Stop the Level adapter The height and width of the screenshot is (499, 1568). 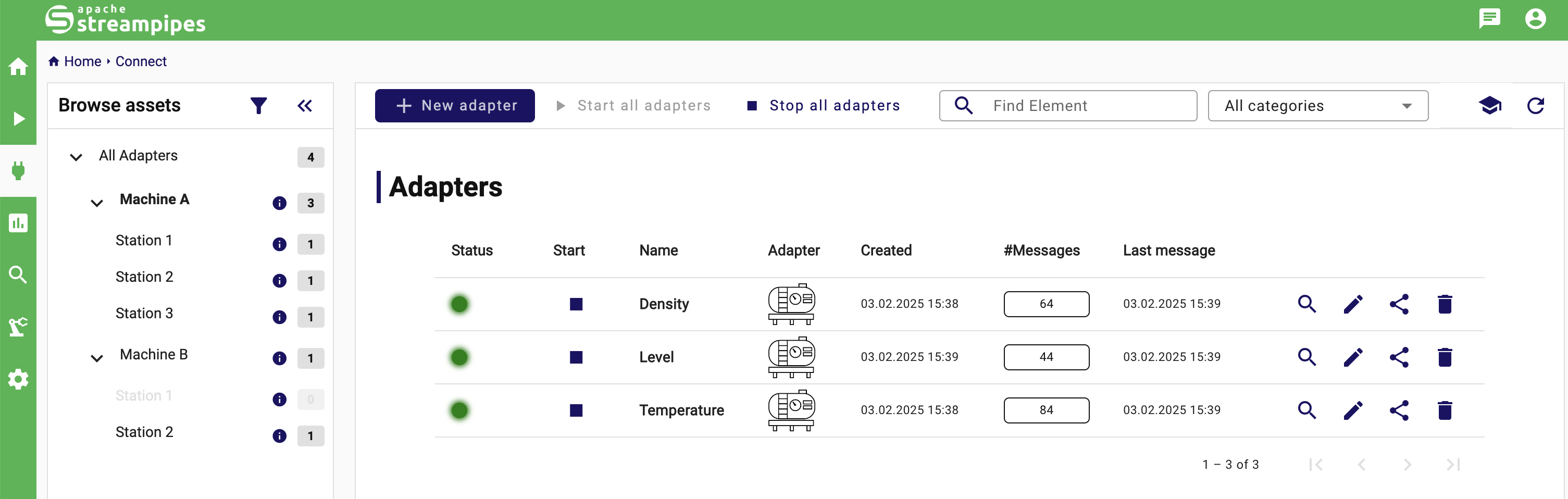point(576,357)
